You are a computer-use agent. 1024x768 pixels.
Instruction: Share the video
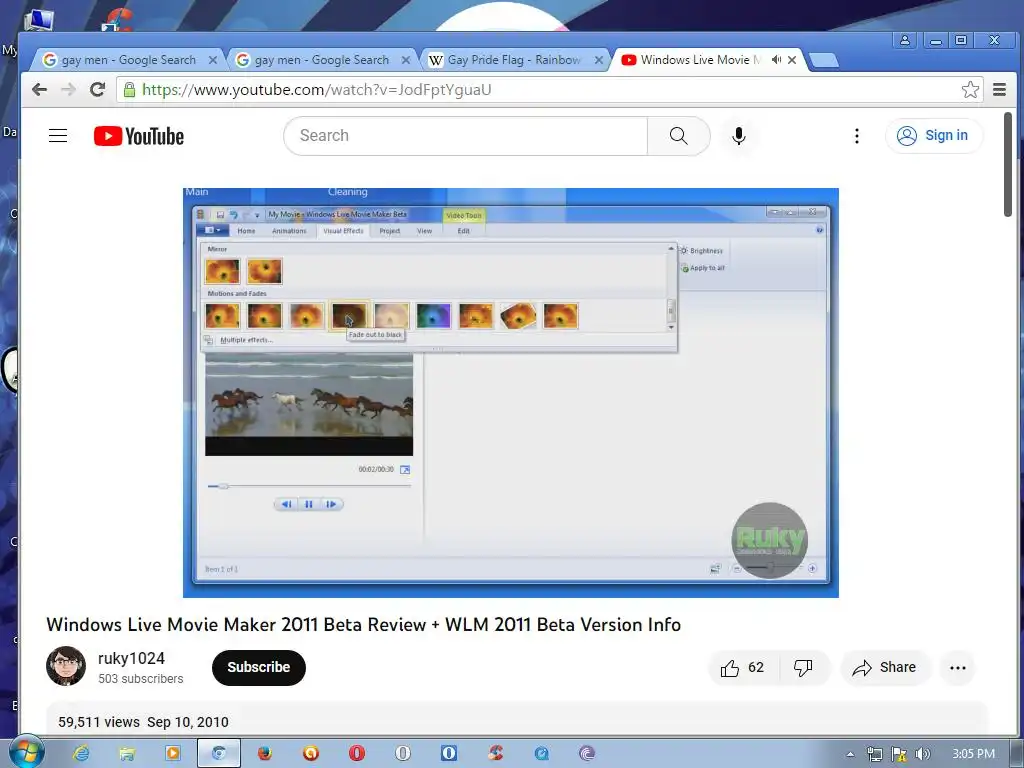click(x=884, y=667)
